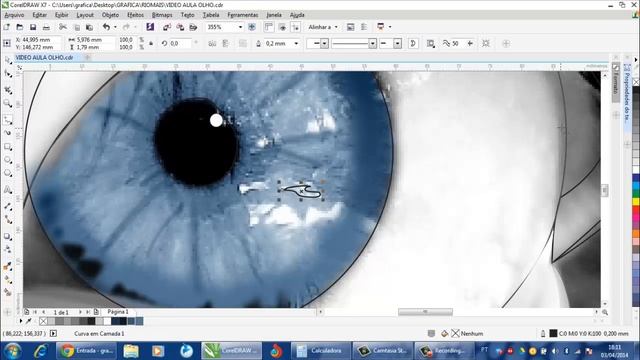
Task: Click the add page button before page counter
Action: click(27, 312)
